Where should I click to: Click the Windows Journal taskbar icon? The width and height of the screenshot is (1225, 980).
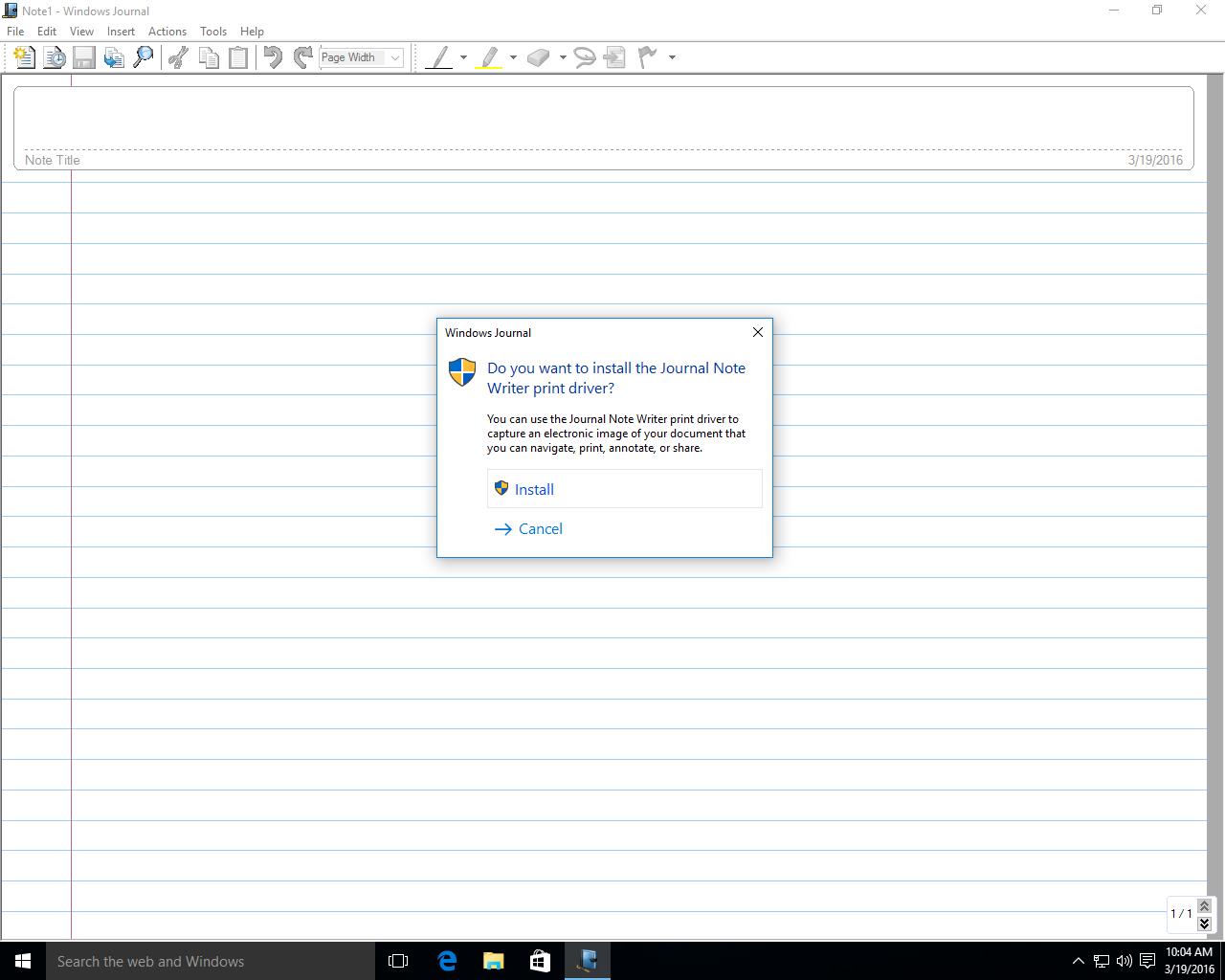[x=587, y=961]
